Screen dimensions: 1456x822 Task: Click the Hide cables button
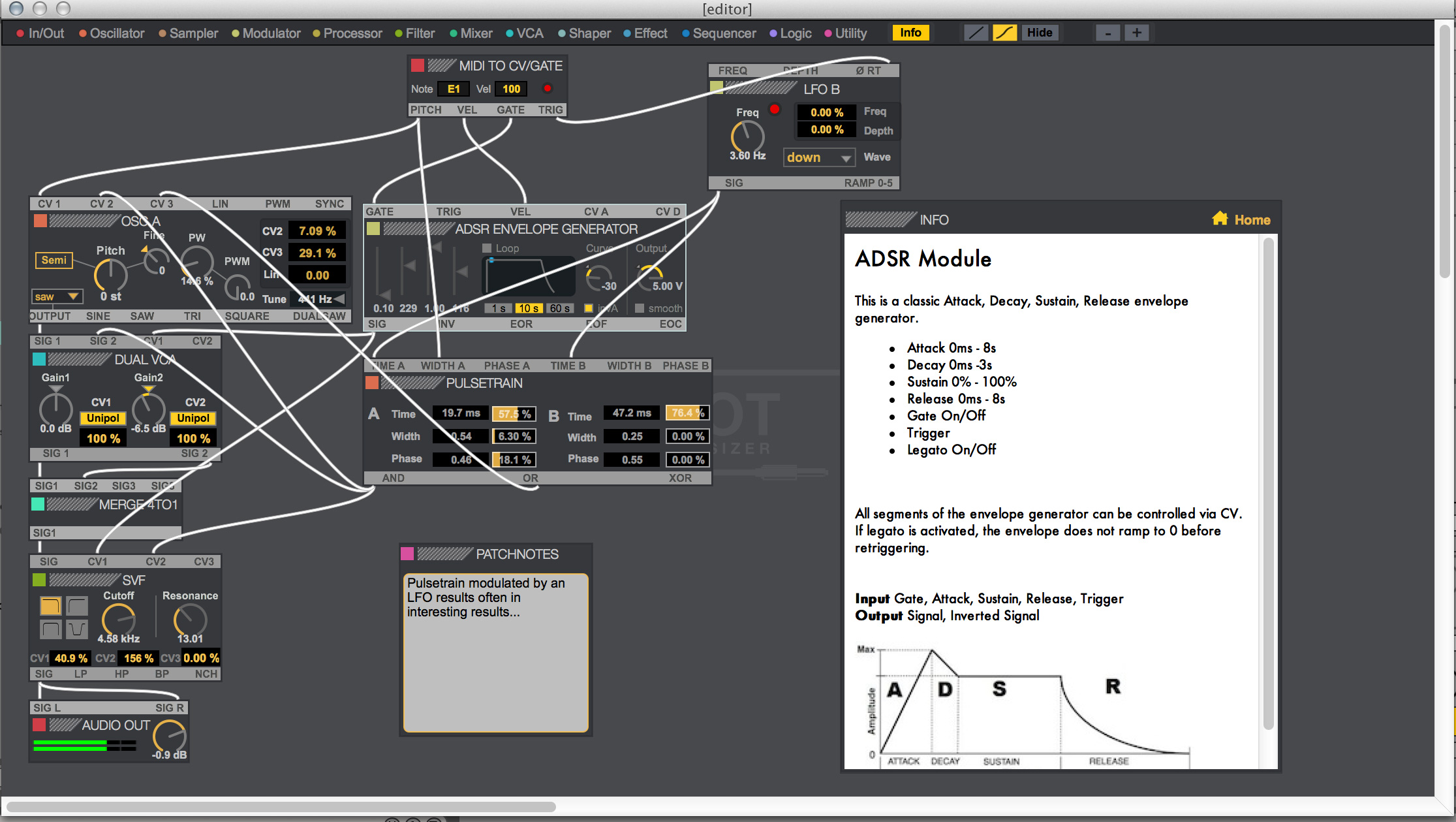pos(1040,33)
